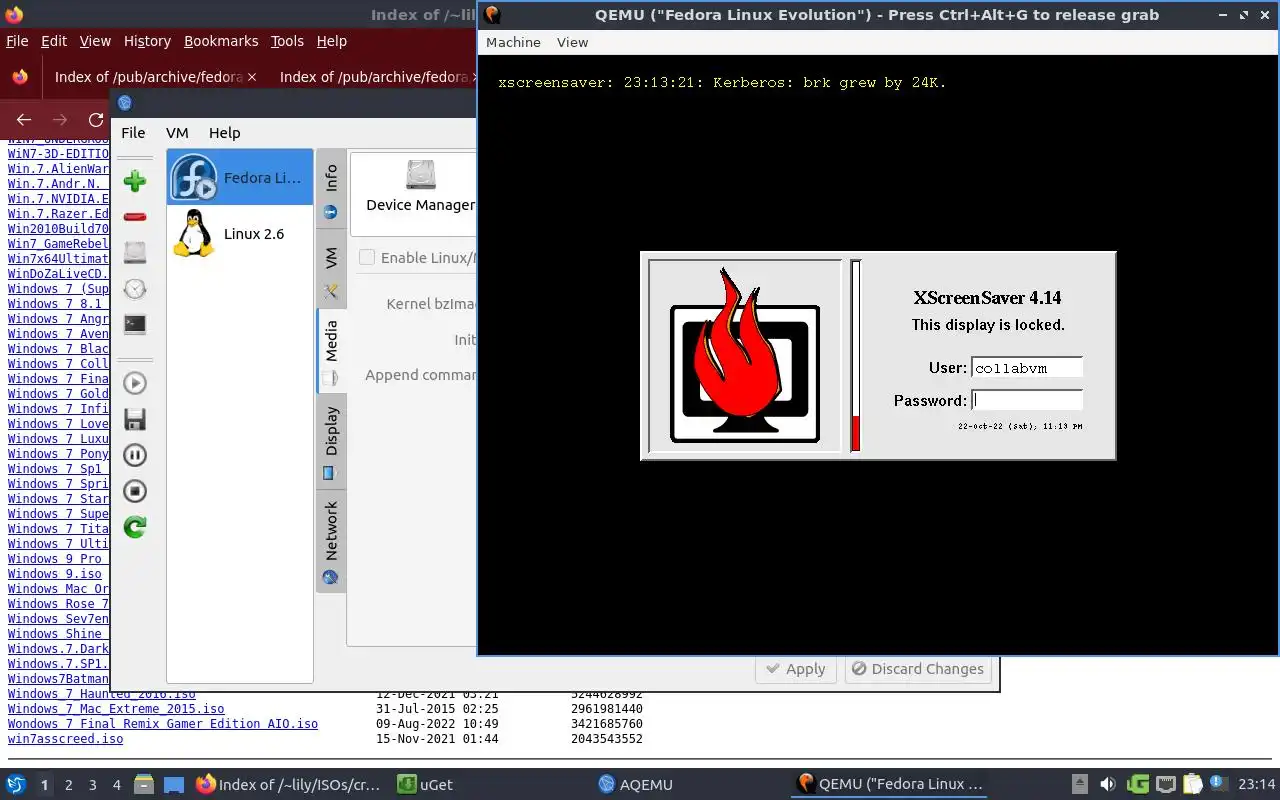Screen dimensions: 1280x800
Task: Open AQEMU File menu
Action: tap(133, 133)
